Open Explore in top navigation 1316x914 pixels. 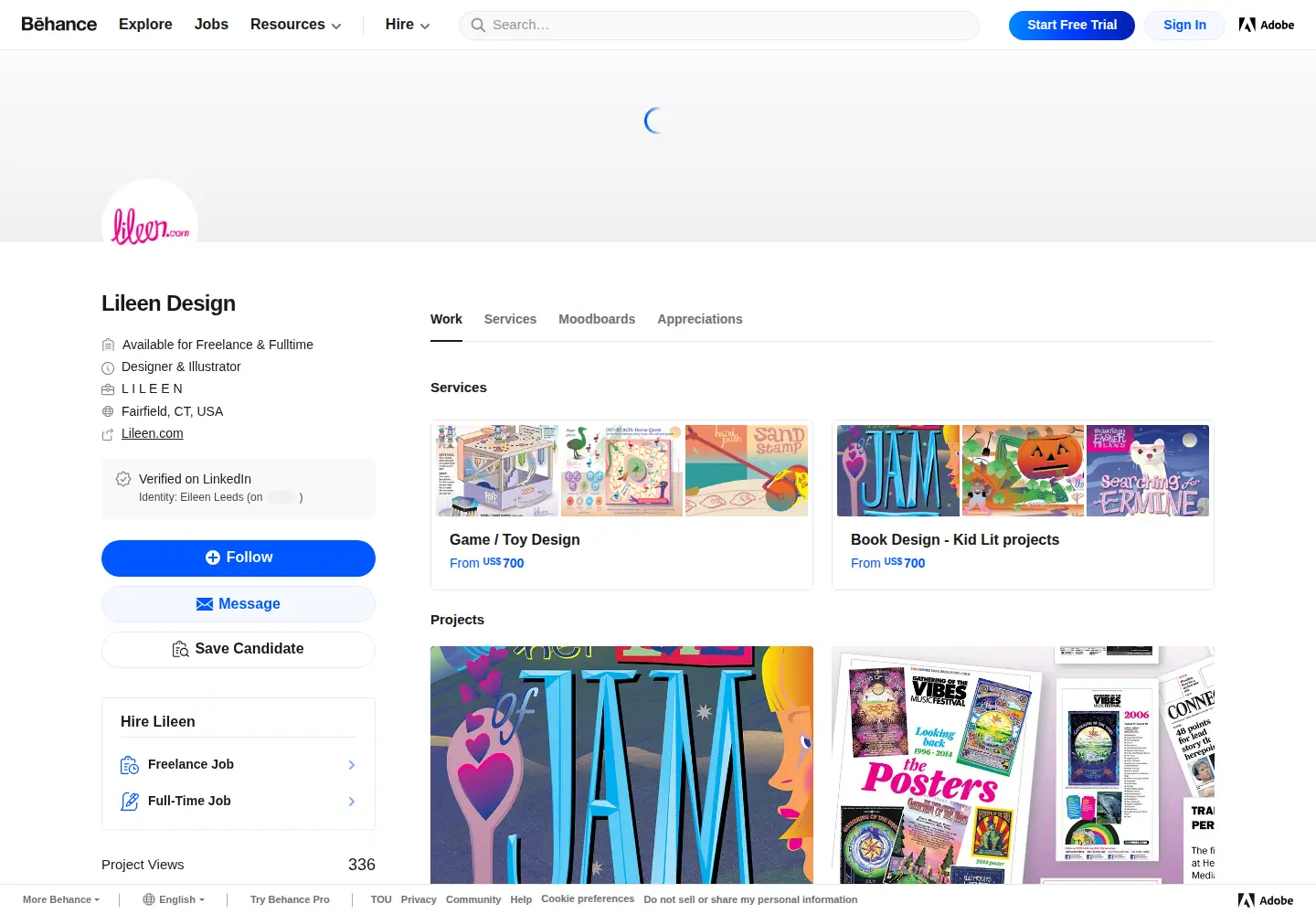[x=145, y=25]
